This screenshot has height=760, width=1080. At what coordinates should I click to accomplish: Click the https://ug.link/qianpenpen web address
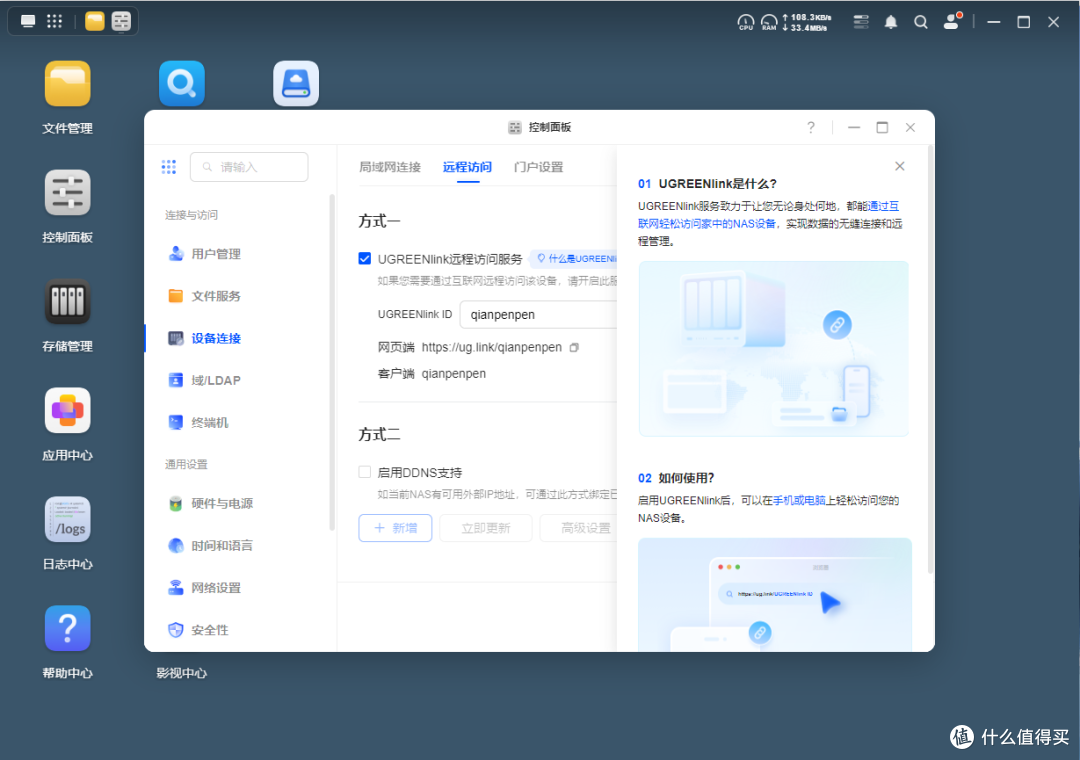[492, 347]
